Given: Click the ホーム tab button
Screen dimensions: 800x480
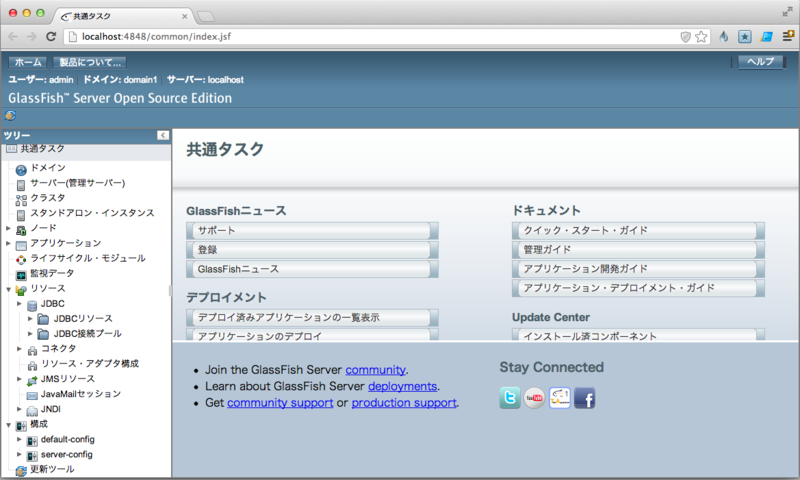Looking at the screenshot, I should pos(28,62).
